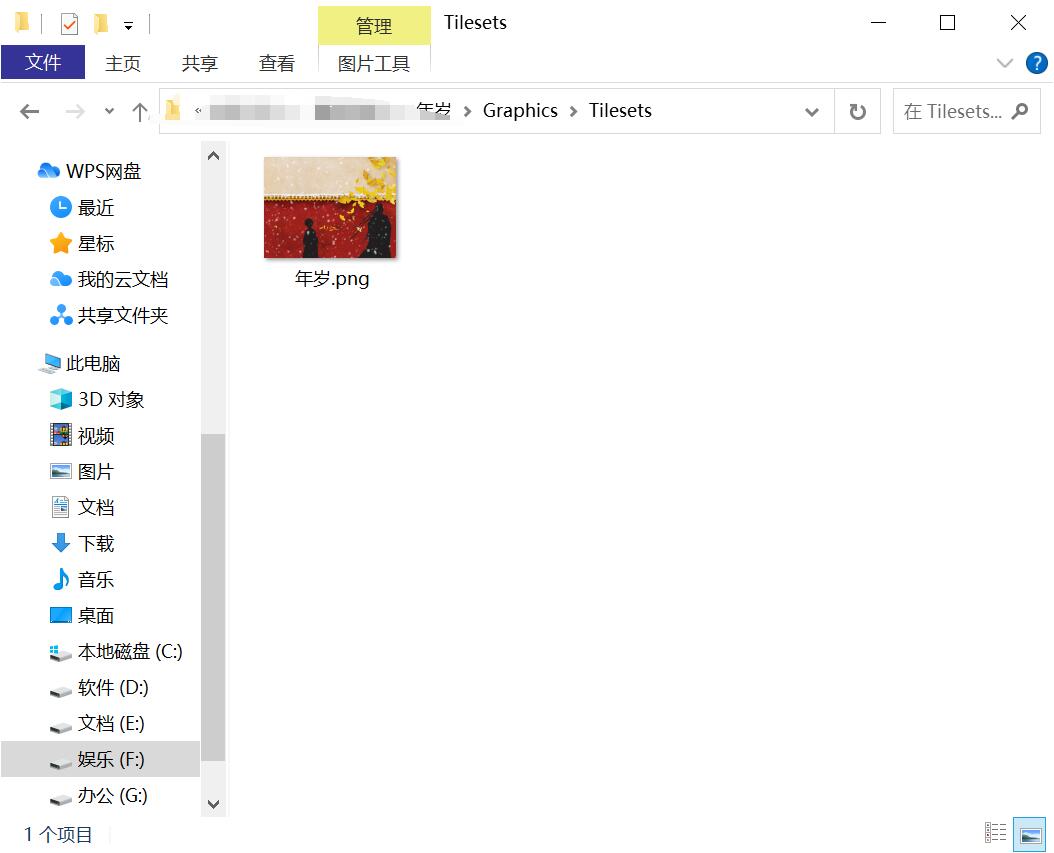The width and height of the screenshot is (1054, 853).
Task: Click the 1 个项目 status text
Action: click(x=58, y=834)
